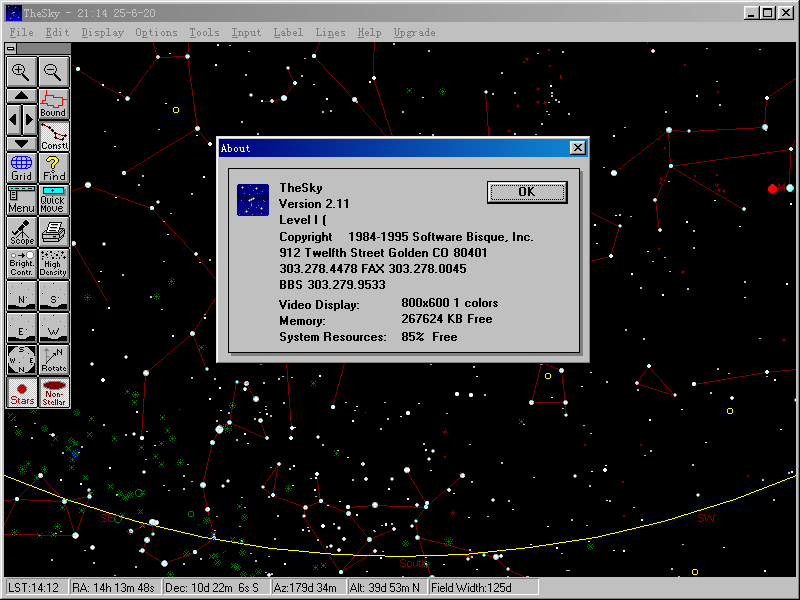Click the 267624 KB Free memory value
The image size is (800, 600).
[447, 319]
